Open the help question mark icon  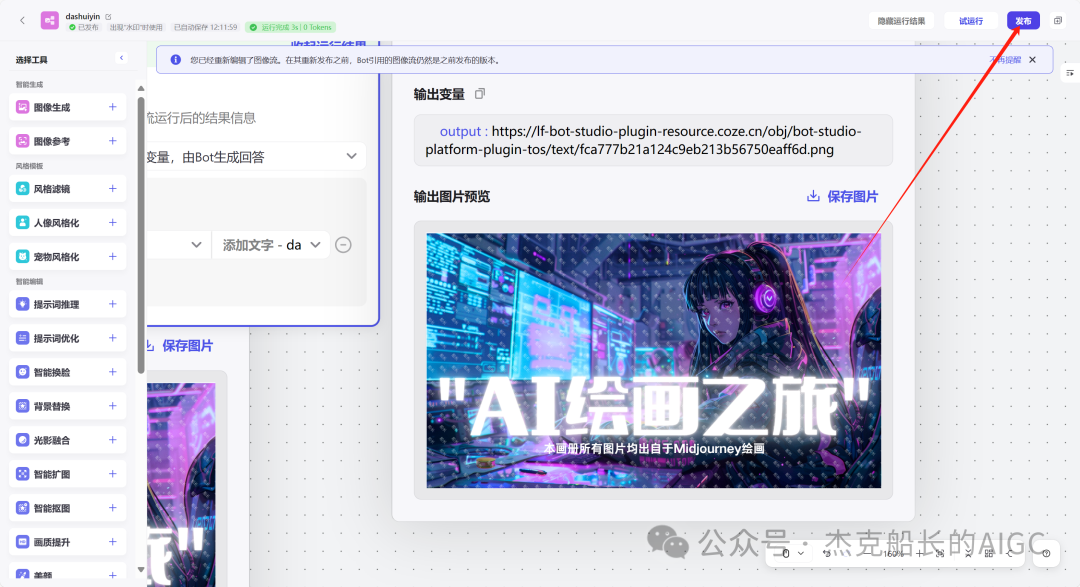click(1046, 553)
